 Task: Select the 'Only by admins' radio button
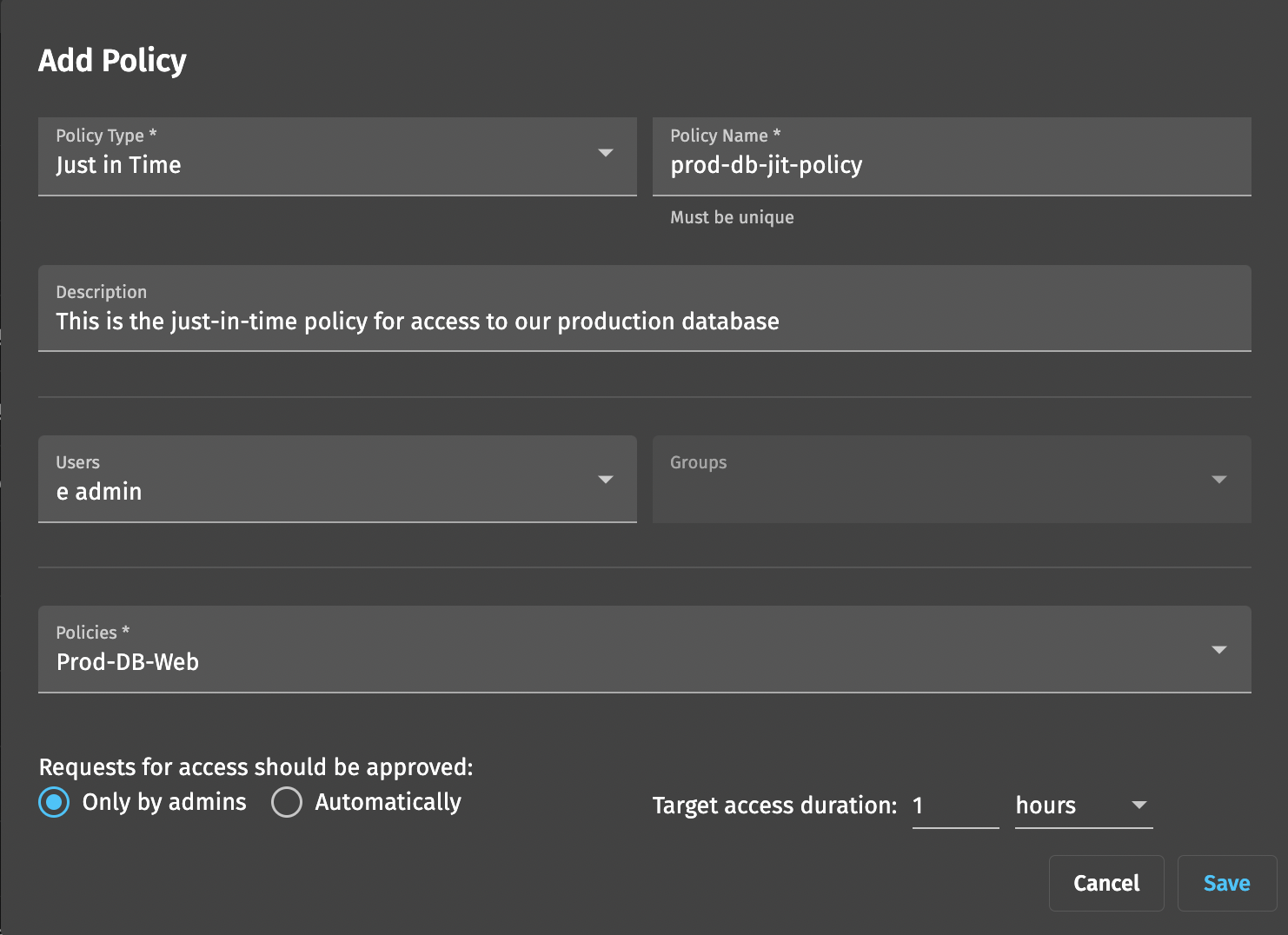[x=54, y=802]
